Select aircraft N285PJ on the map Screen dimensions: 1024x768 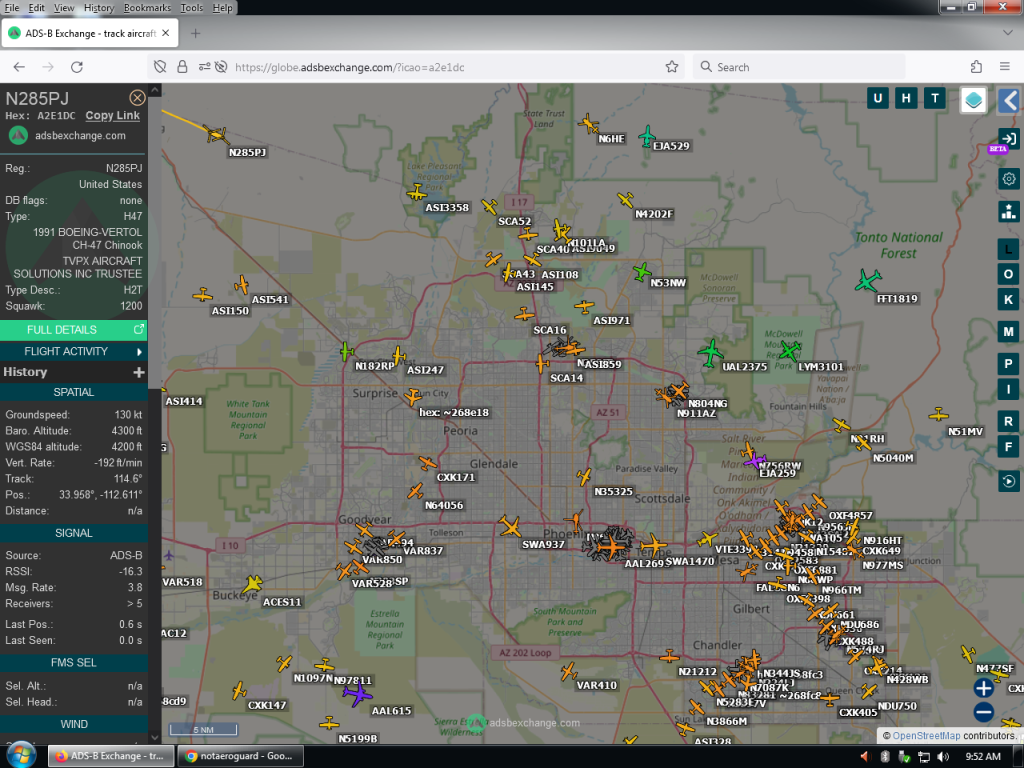click(216, 135)
